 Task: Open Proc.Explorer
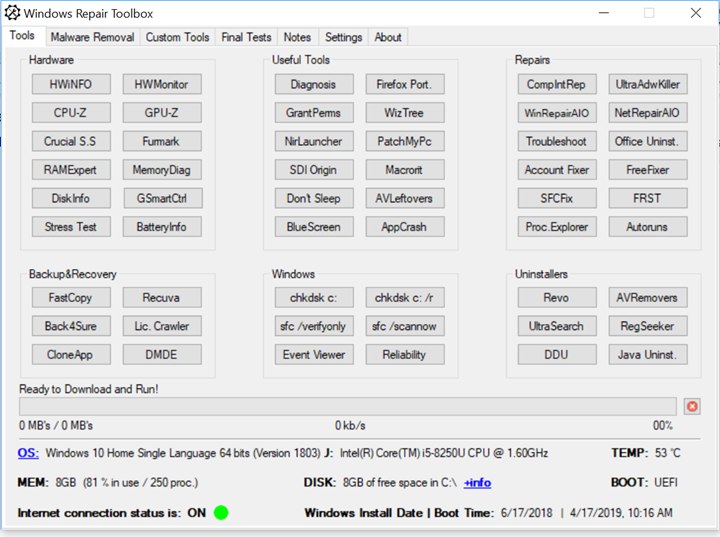[557, 227]
